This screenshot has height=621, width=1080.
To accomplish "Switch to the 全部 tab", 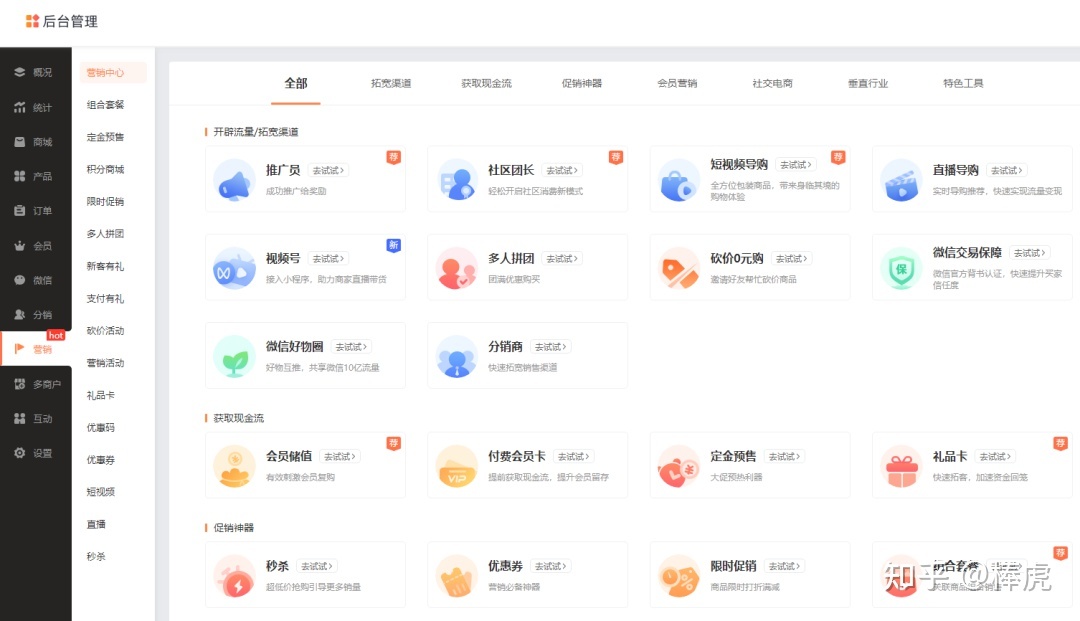I will (x=295, y=83).
